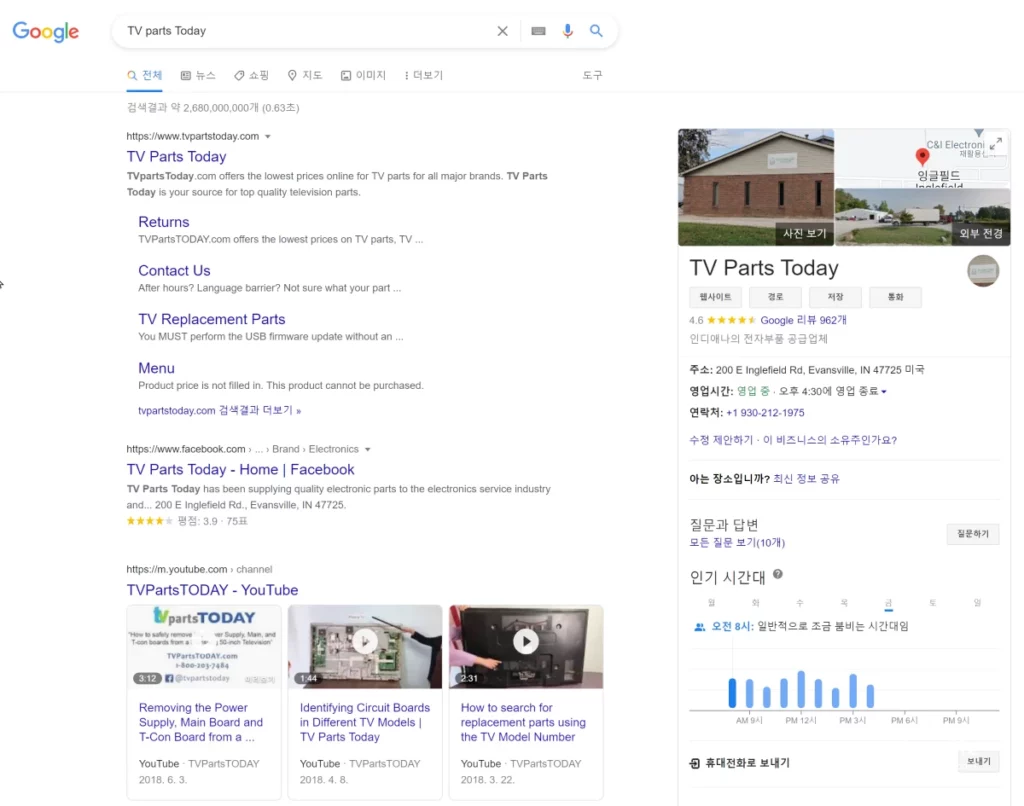The image size is (1024, 806).
Task: Select the 월 (Monday) tab in popular times
Action: (711, 603)
